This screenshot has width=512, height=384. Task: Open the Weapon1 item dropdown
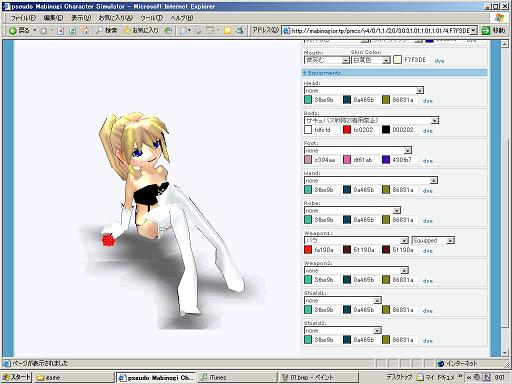(356, 240)
